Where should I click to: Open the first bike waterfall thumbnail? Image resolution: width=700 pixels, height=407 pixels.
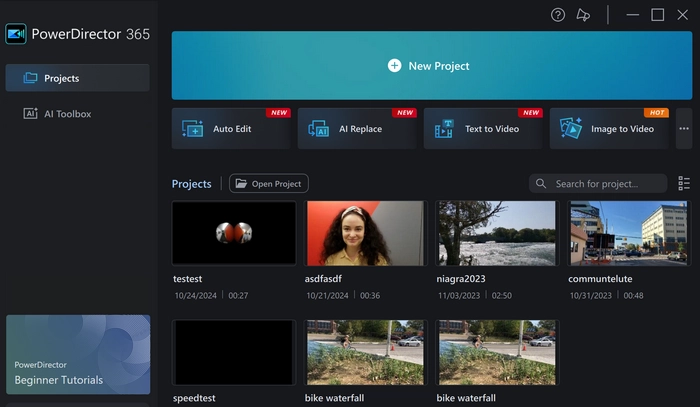[366, 353]
